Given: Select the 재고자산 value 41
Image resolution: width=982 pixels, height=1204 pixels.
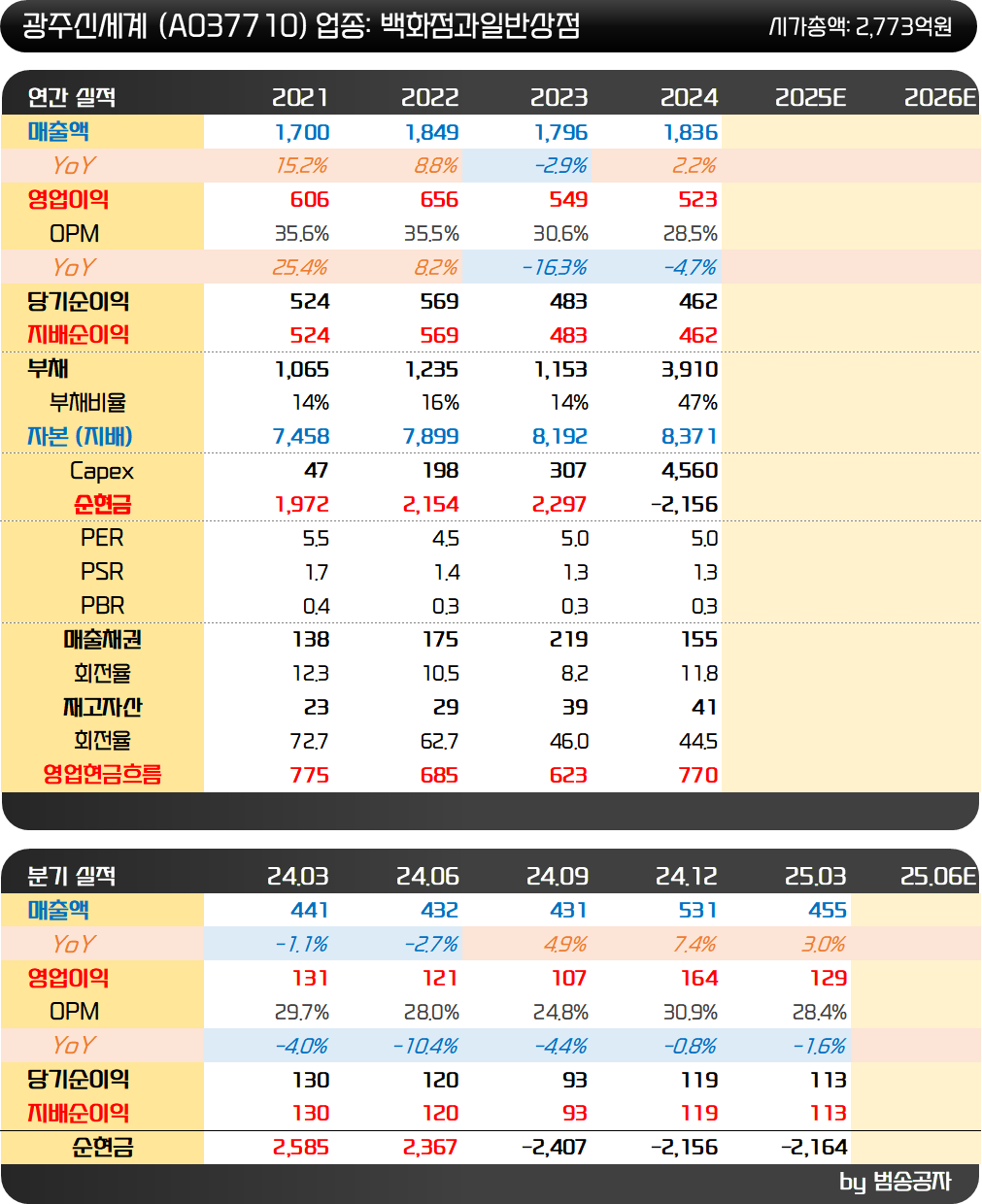Looking at the screenshot, I should coord(704,708).
